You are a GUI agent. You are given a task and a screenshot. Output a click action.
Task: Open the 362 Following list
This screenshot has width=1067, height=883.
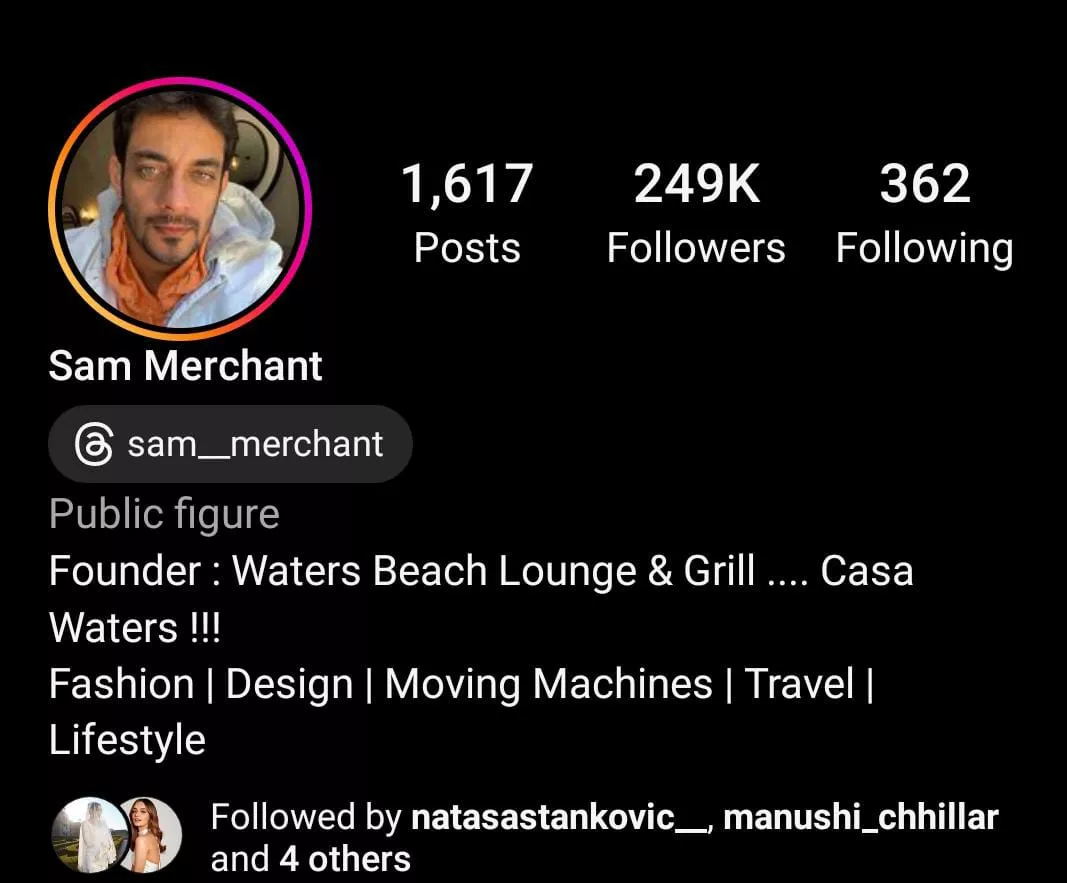925,212
